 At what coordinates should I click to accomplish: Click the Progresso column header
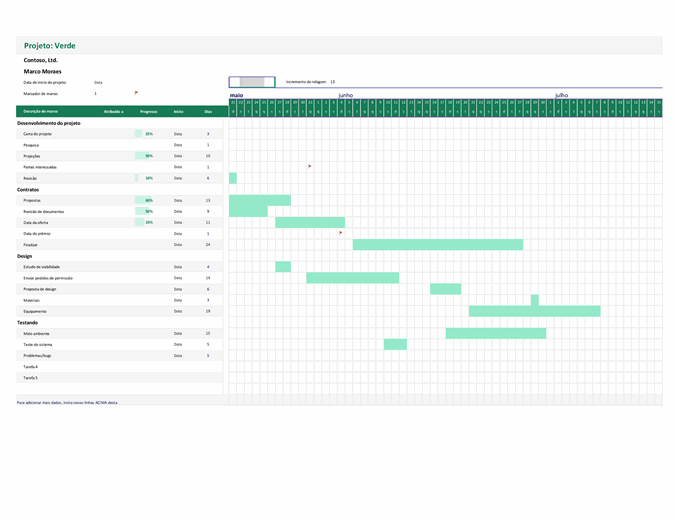(149, 111)
